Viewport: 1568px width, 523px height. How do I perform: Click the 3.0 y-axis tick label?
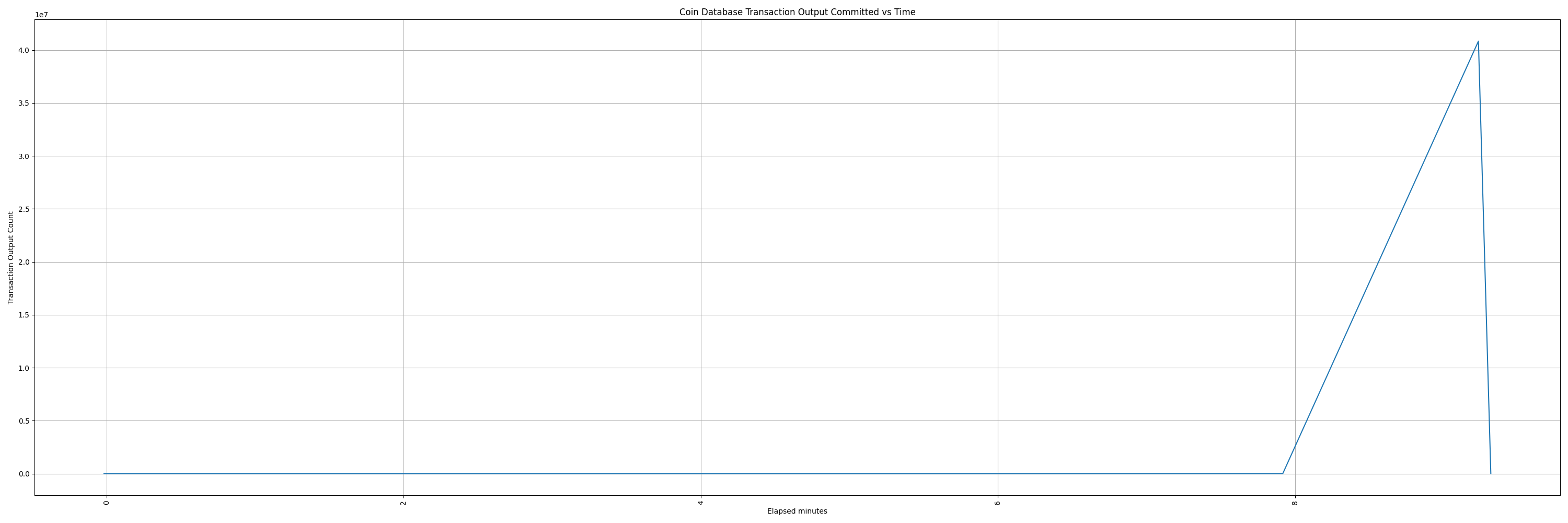pyautogui.click(x=24, y=156)
